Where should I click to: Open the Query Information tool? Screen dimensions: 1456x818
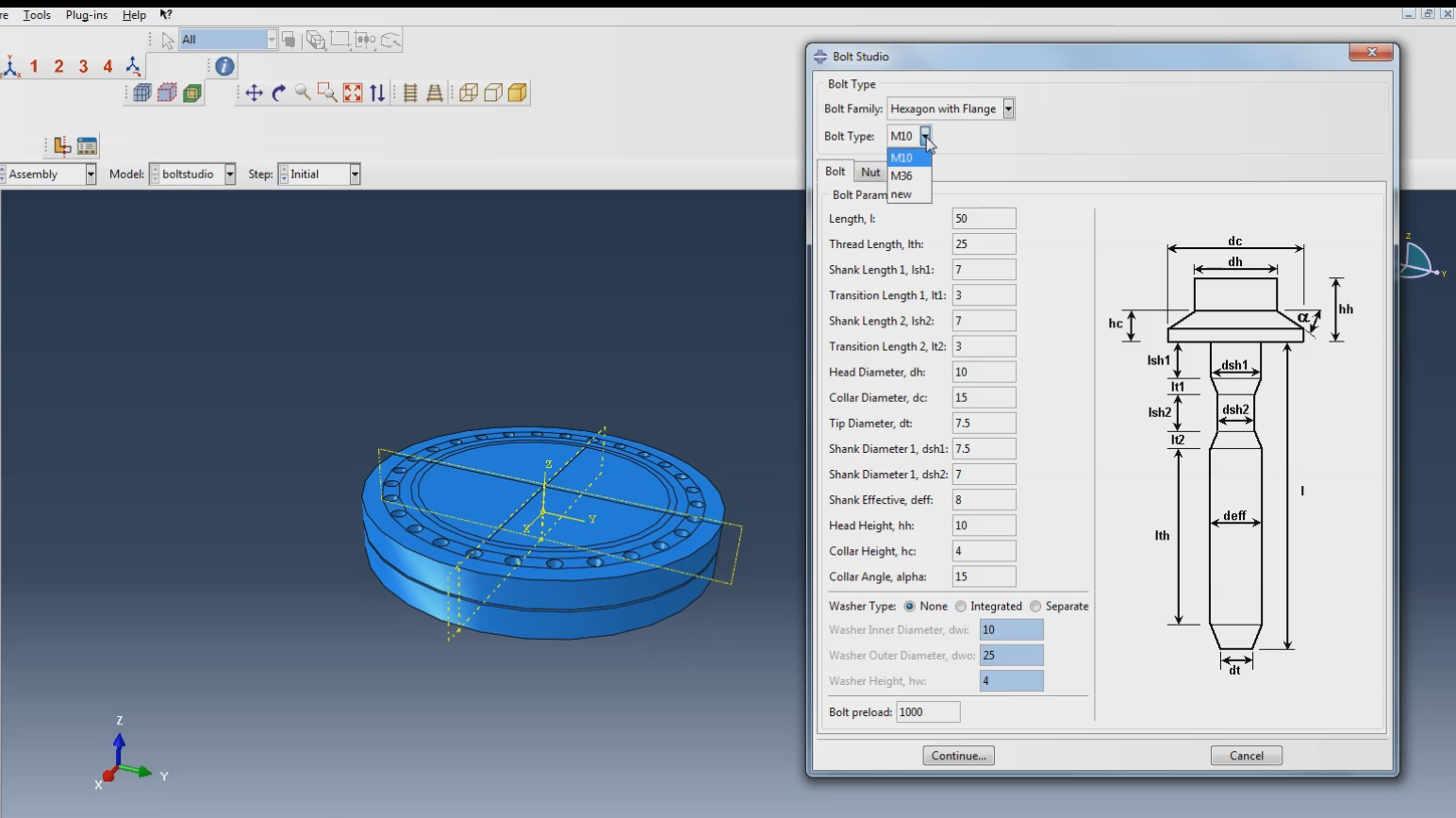pos(223,66)
